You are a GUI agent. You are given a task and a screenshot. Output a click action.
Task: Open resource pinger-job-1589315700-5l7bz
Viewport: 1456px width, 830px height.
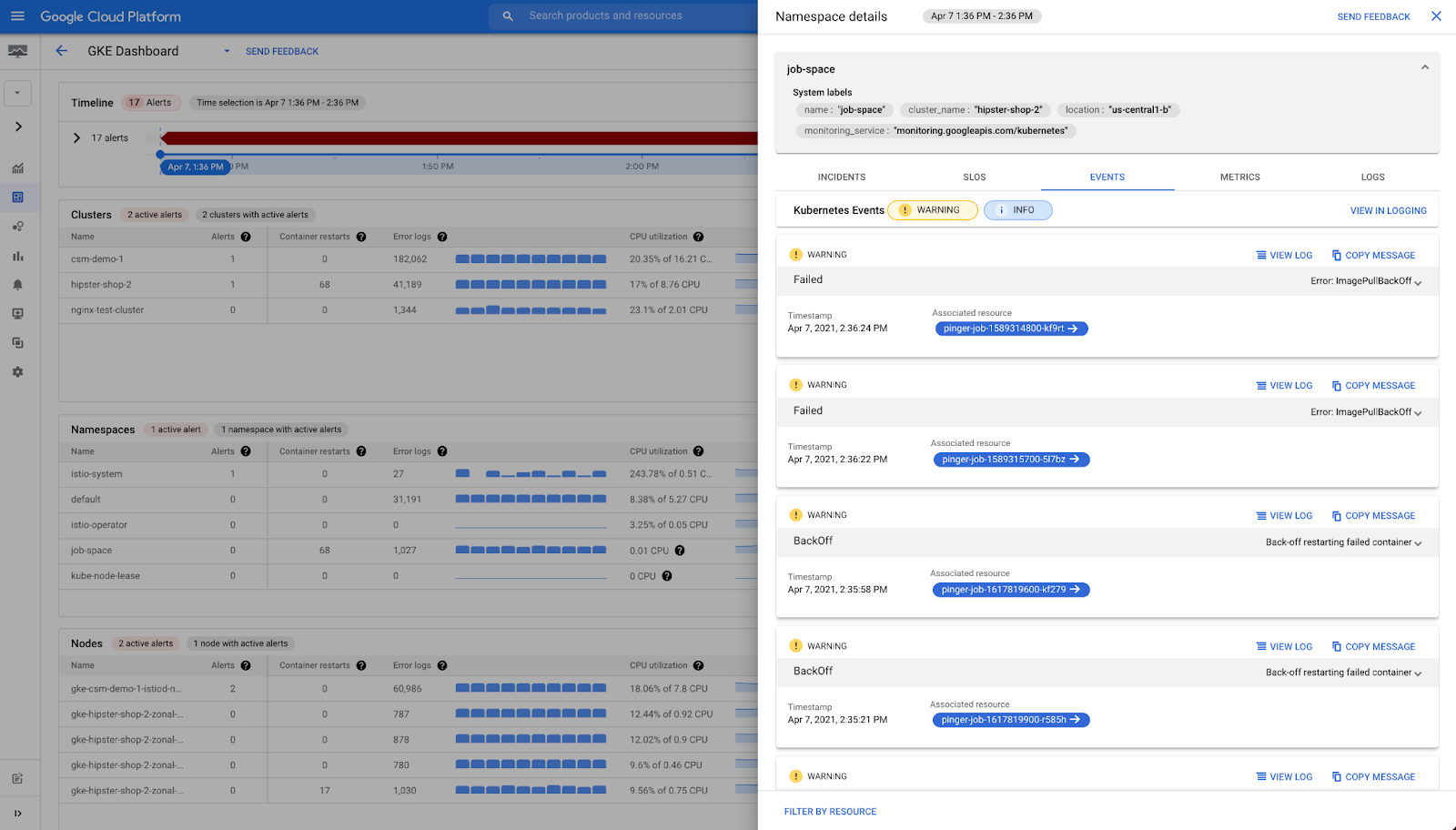point(1011,460)
